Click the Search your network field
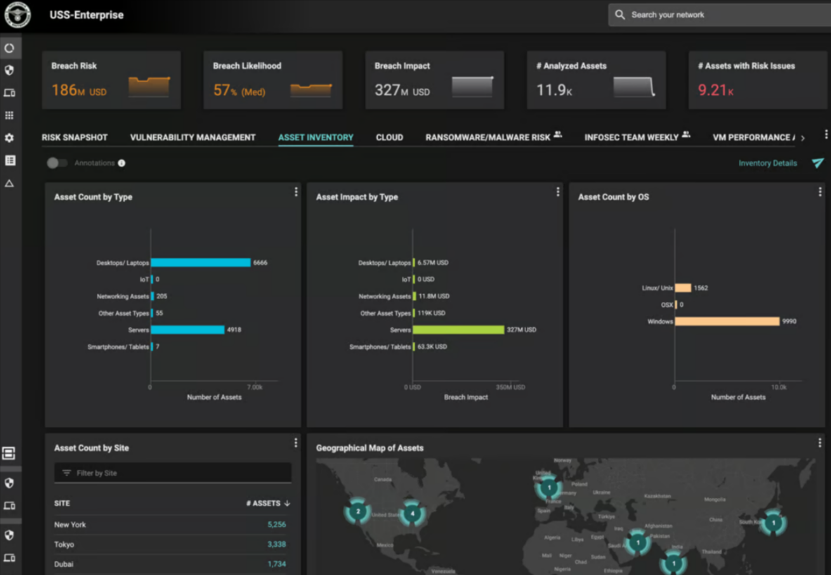Viewport: 831px width, 575px height. (x=720, y=15)
